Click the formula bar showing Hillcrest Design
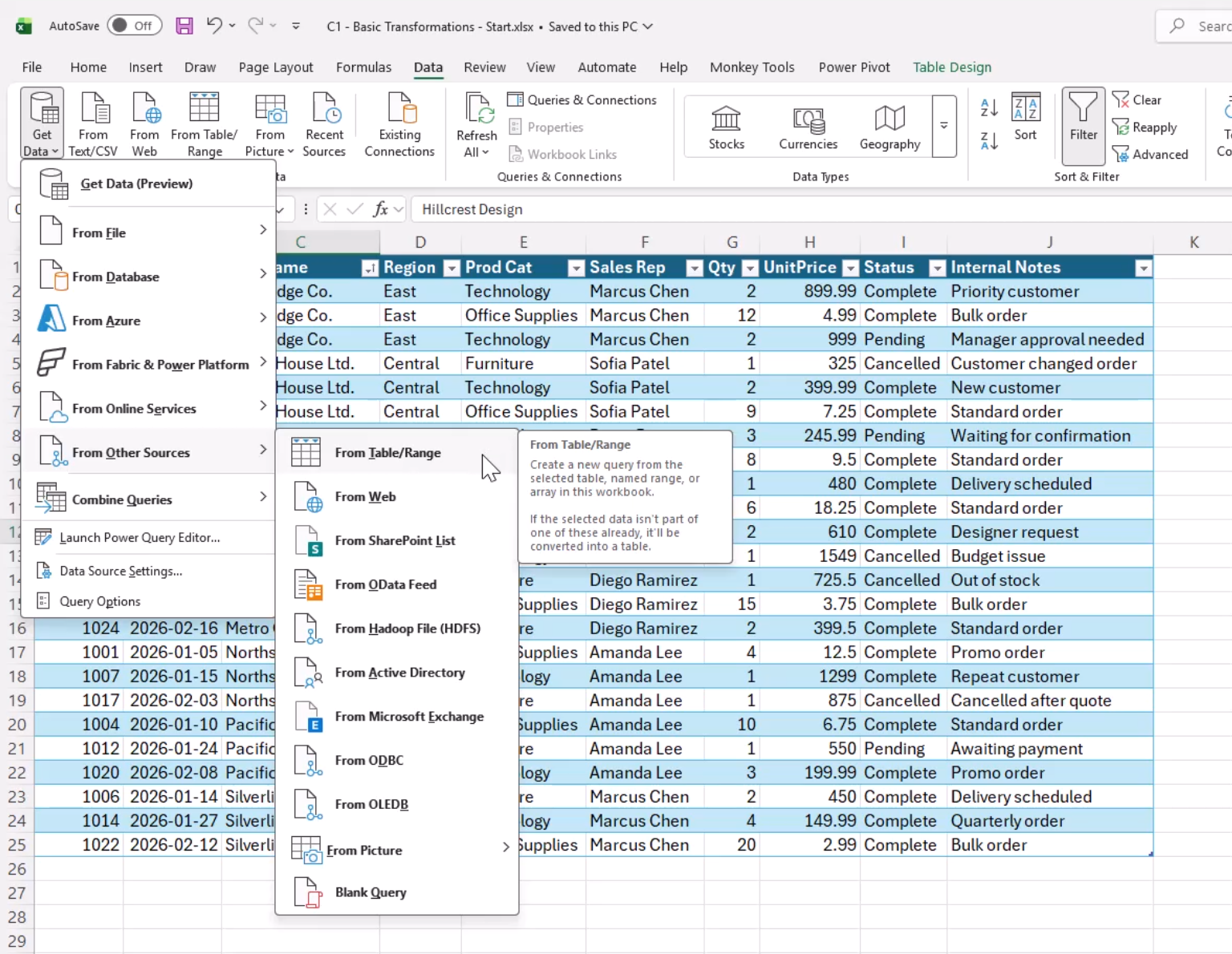This screenshot has height=954, width=1232. 818,209
